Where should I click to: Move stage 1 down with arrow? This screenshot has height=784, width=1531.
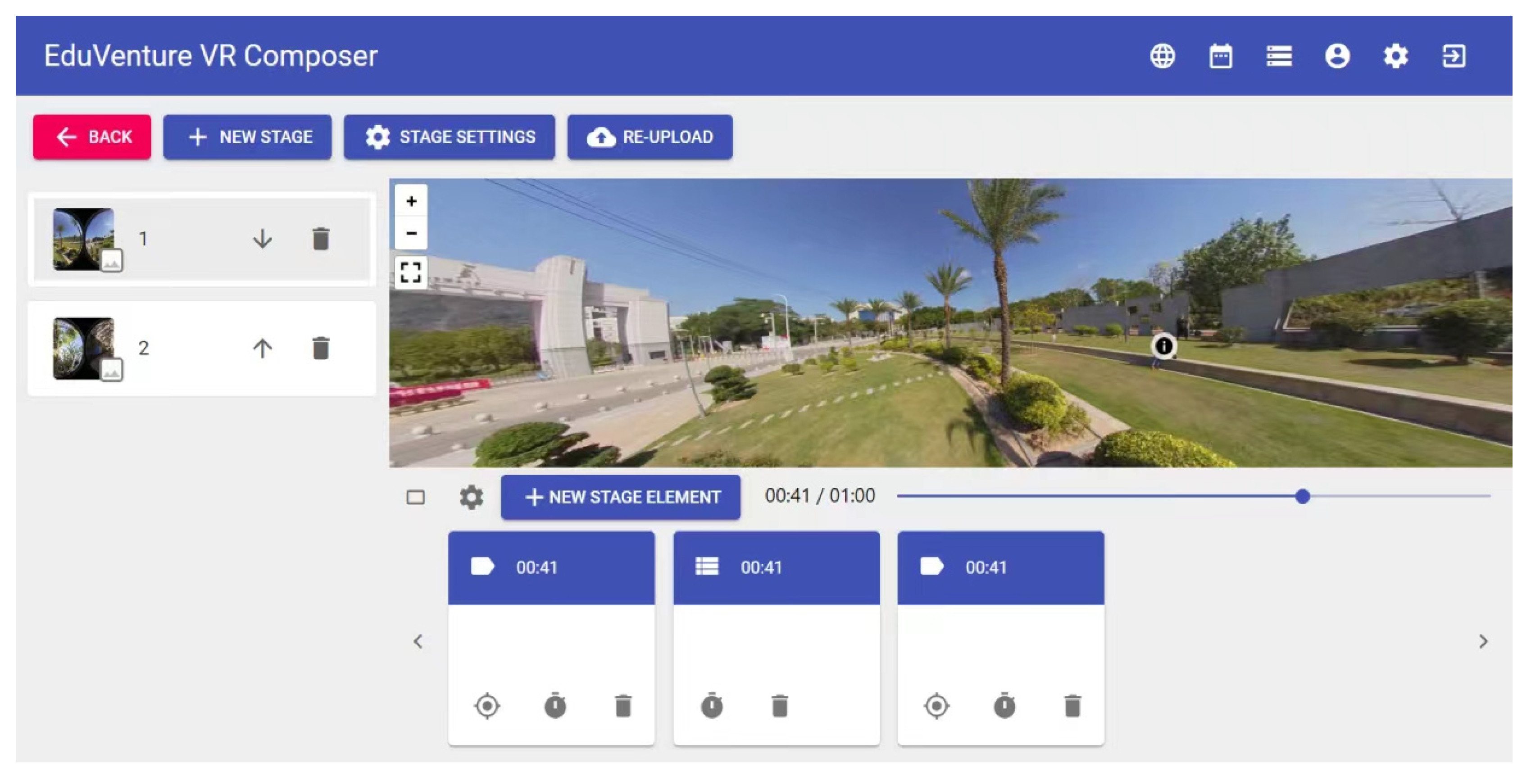(x=262, y=239)
